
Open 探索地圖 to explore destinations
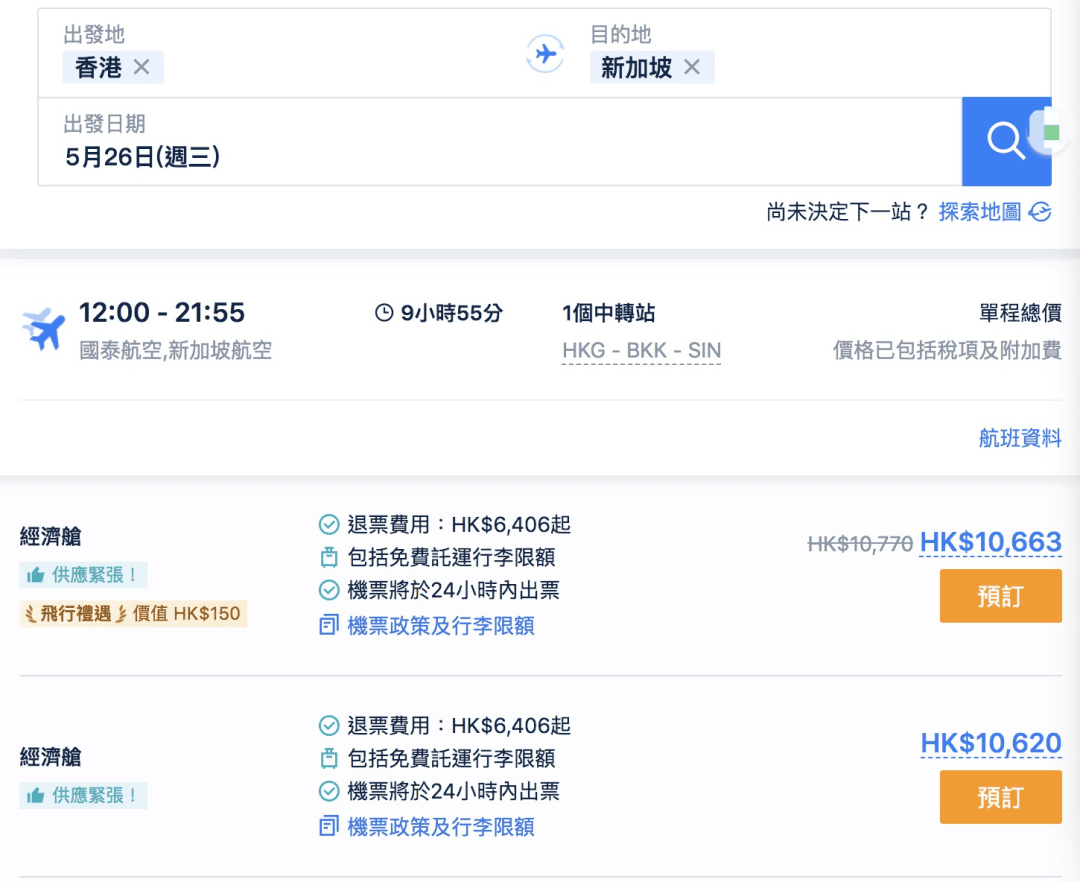pos(978,212)
